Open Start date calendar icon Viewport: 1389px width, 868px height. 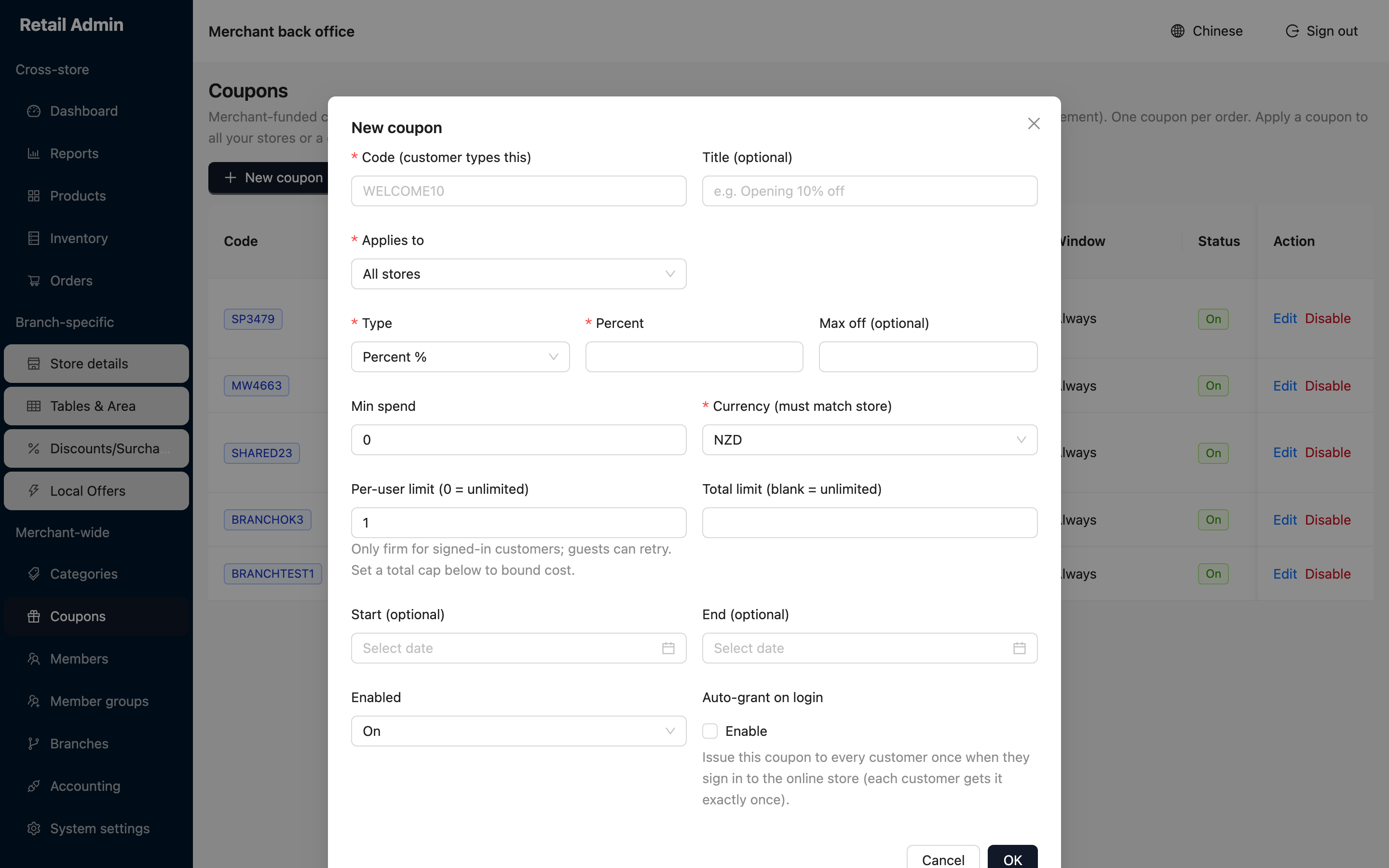pos(668,648)
